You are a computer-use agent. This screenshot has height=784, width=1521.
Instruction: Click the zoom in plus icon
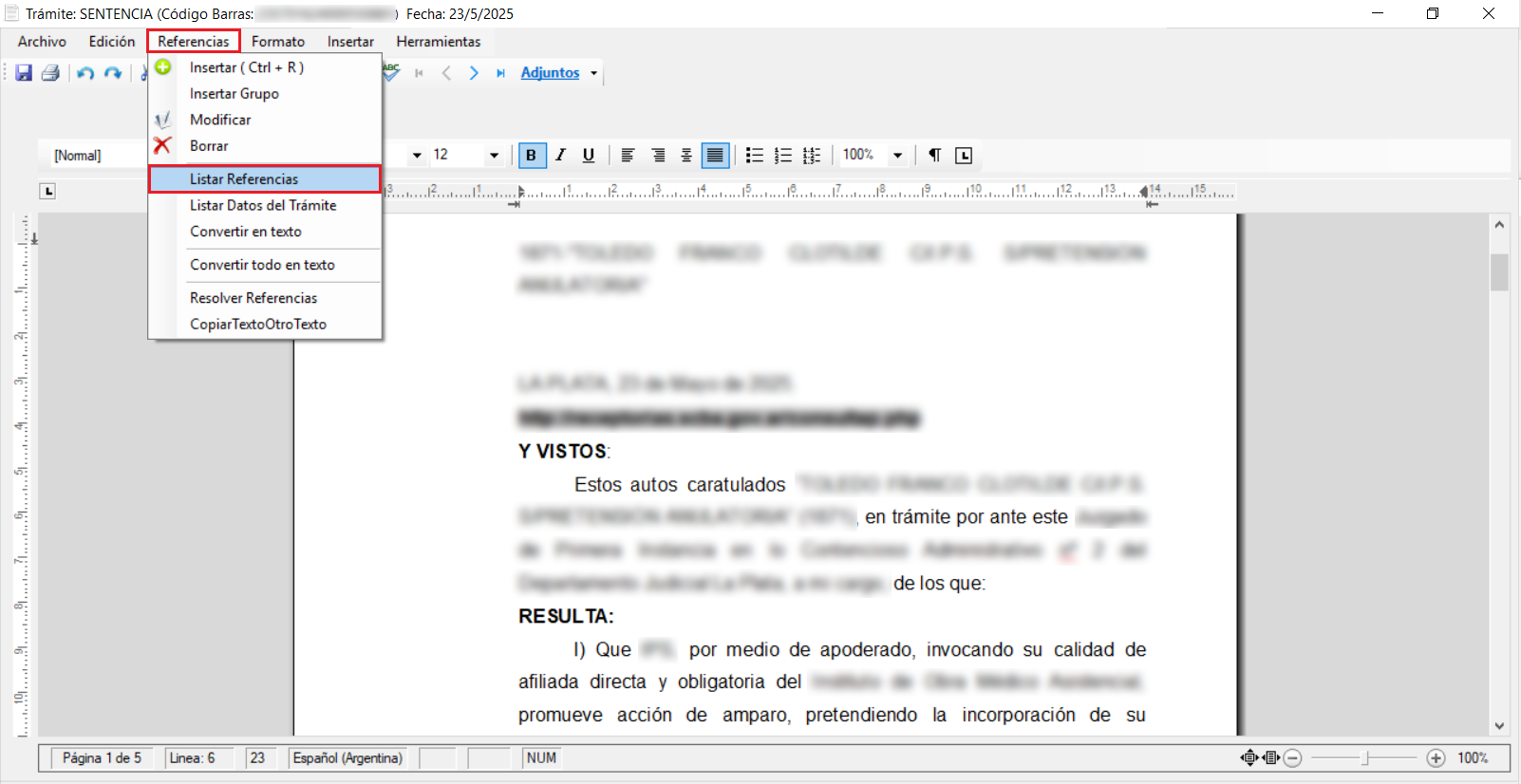pos(1436,758)
